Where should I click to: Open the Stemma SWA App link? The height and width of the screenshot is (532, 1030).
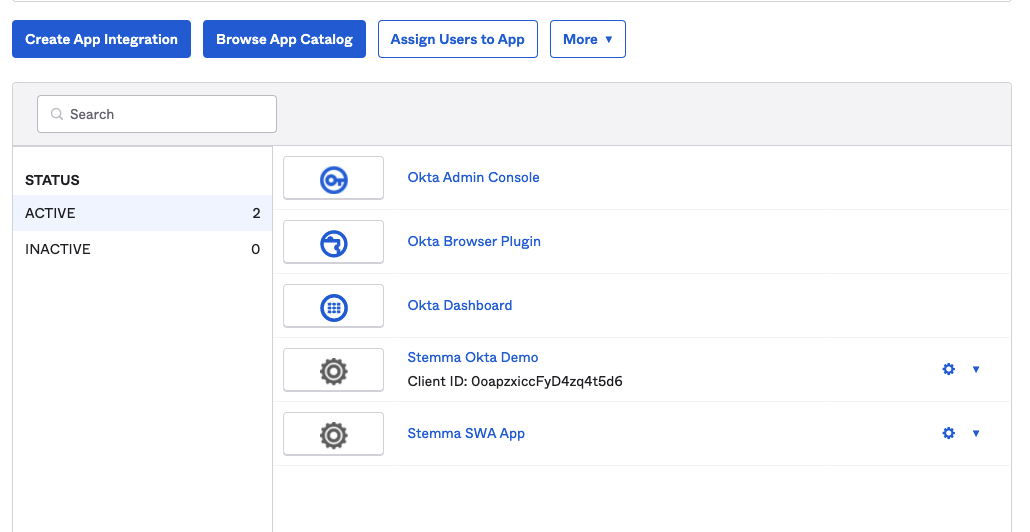(x=466, y=433)
